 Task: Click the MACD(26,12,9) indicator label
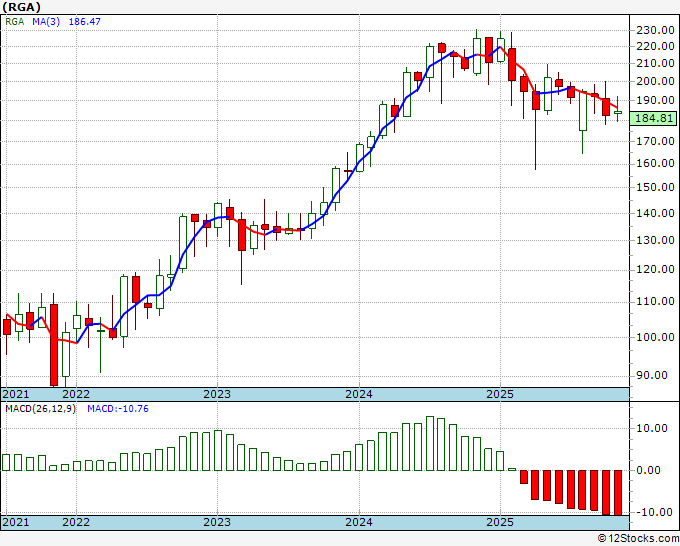coord(40,409)
